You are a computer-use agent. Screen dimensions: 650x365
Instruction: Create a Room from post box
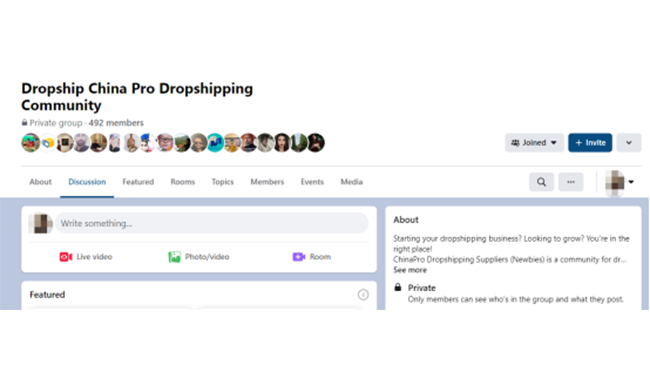[312, 257]
